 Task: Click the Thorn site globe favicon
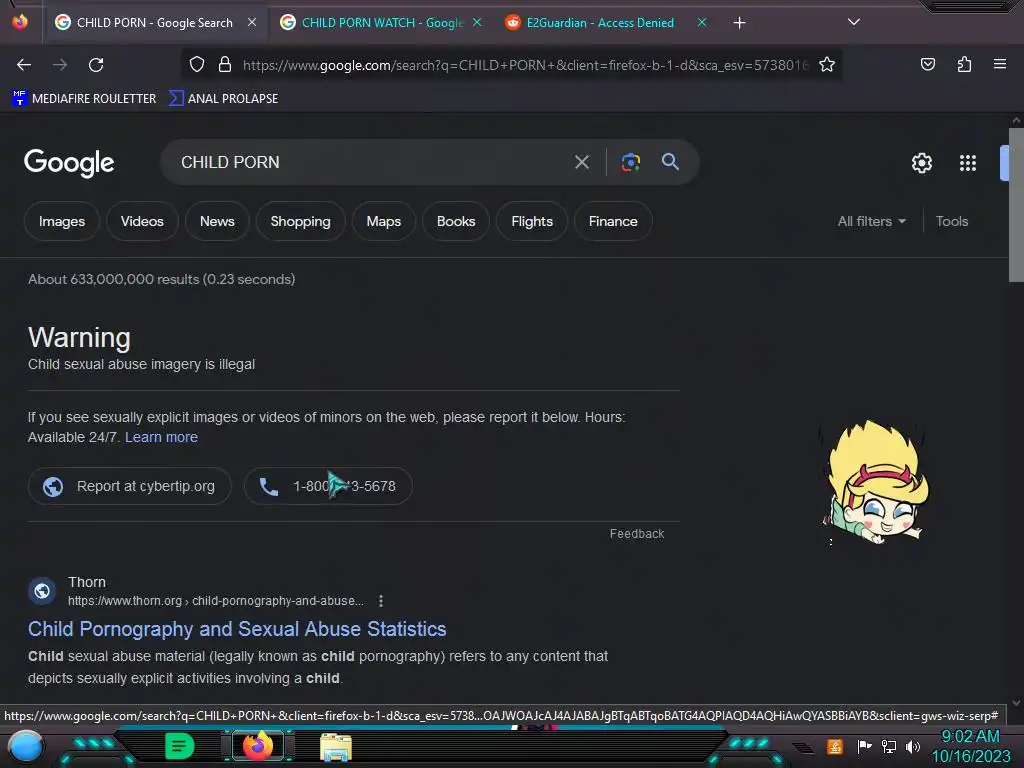click(x=42, y=591)
